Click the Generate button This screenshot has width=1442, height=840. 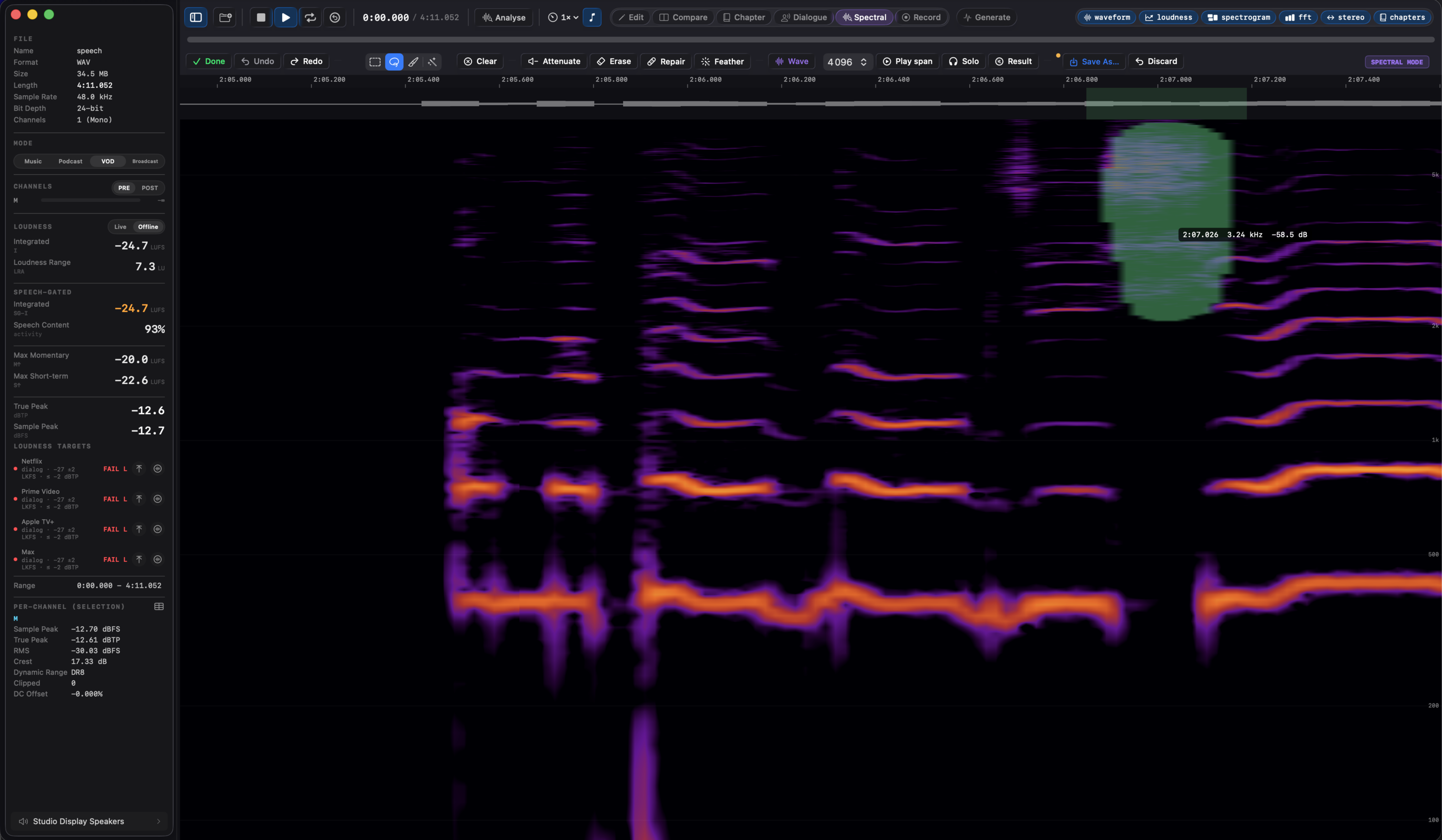[x=987, y=17]
